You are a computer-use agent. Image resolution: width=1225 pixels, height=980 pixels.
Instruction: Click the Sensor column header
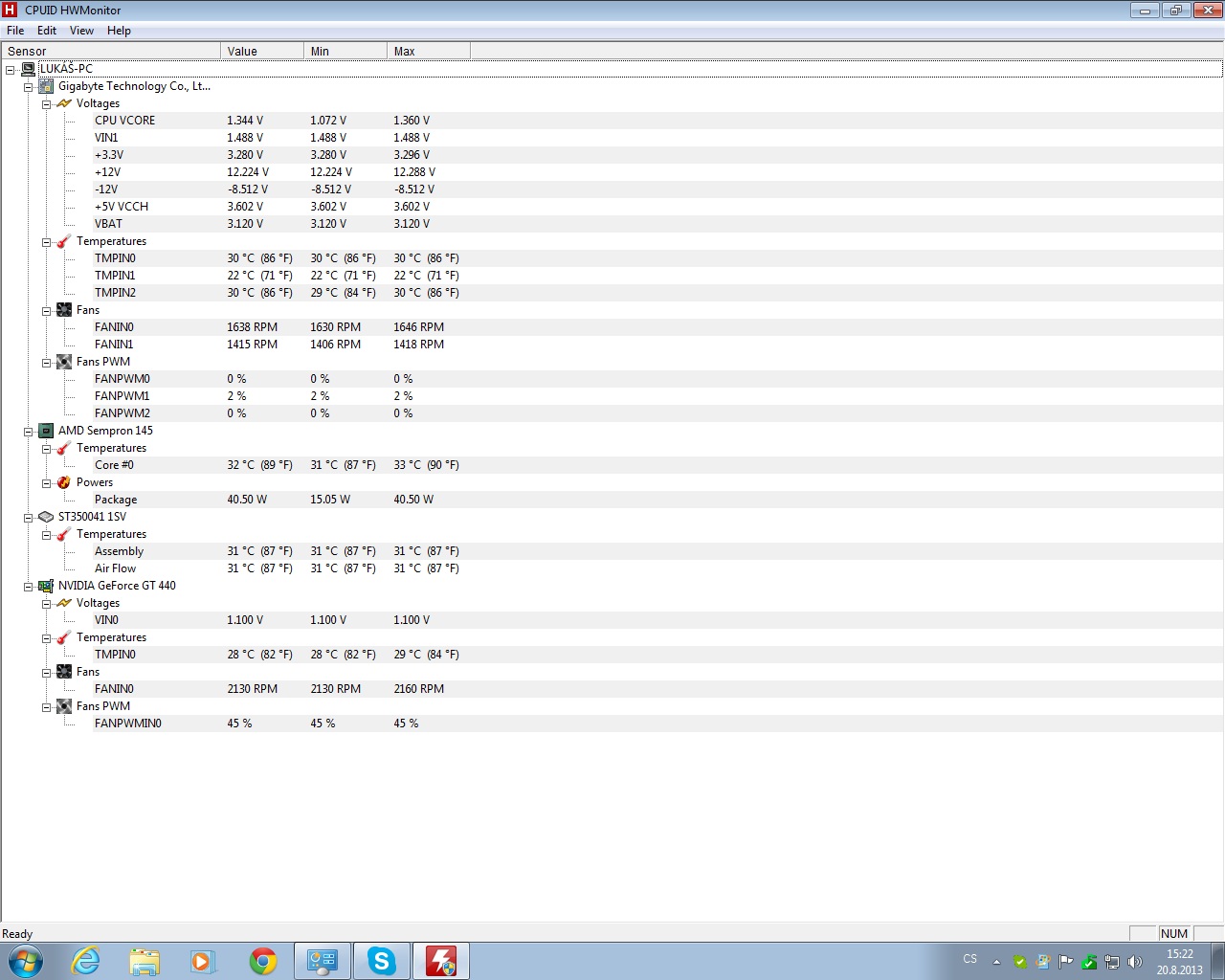coord(111,51)
